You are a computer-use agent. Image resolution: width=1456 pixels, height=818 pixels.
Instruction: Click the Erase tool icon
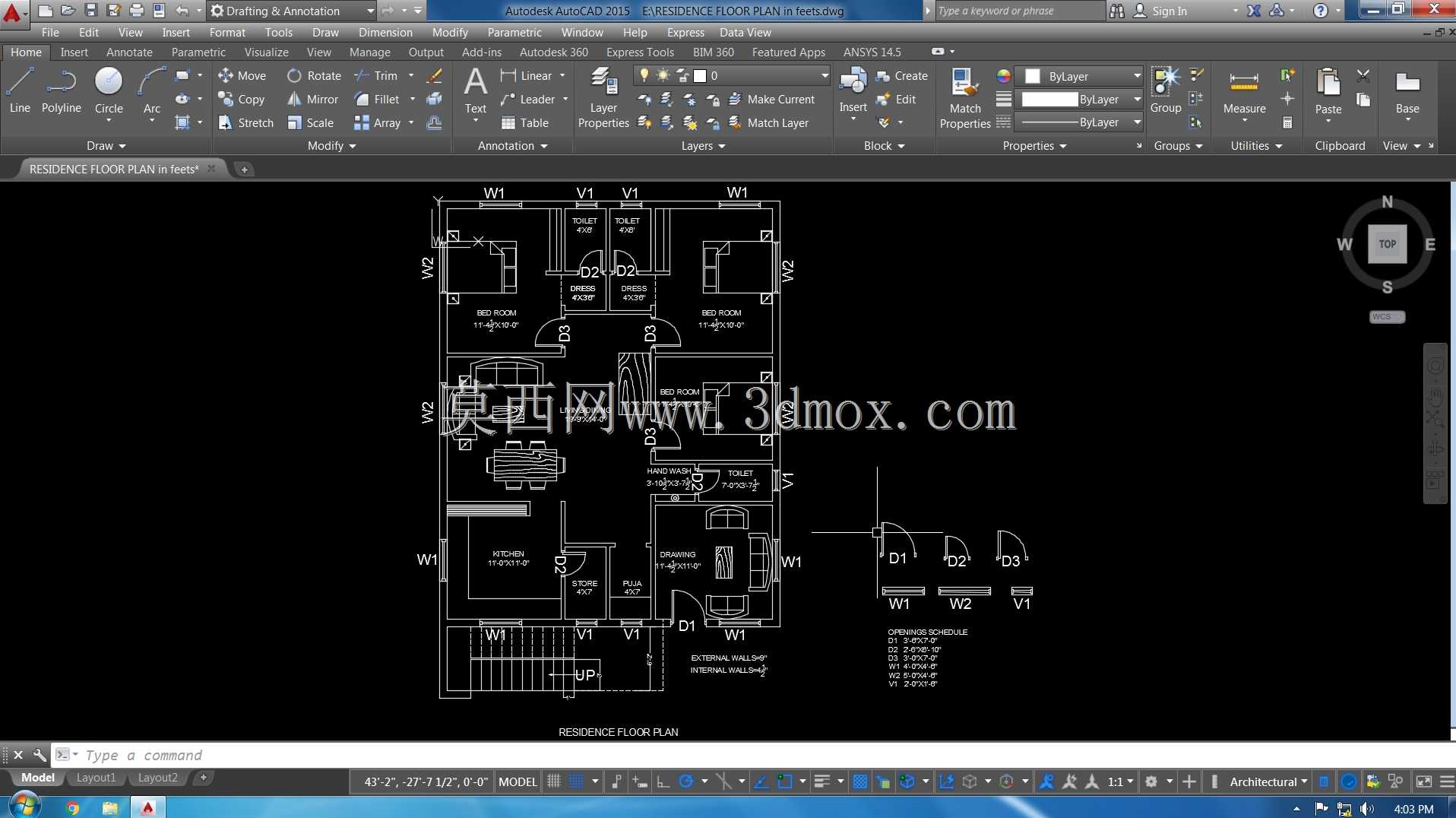(x=435, y=76)
